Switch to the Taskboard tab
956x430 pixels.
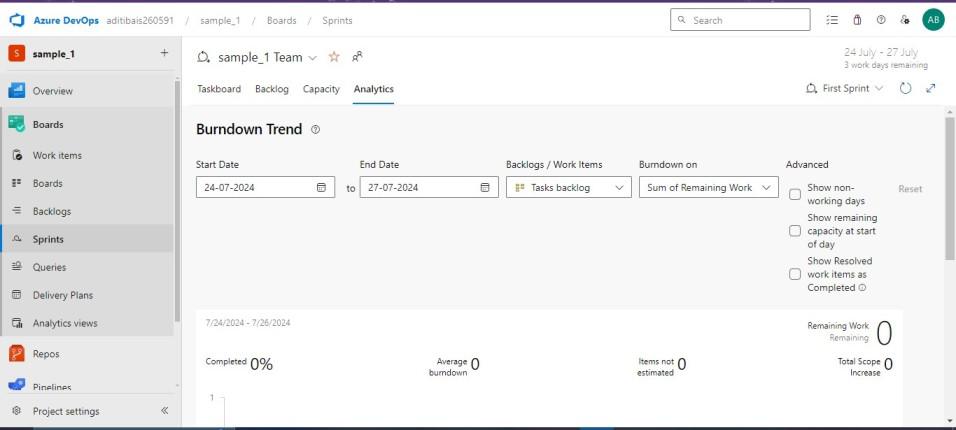[x=219, y=89]
